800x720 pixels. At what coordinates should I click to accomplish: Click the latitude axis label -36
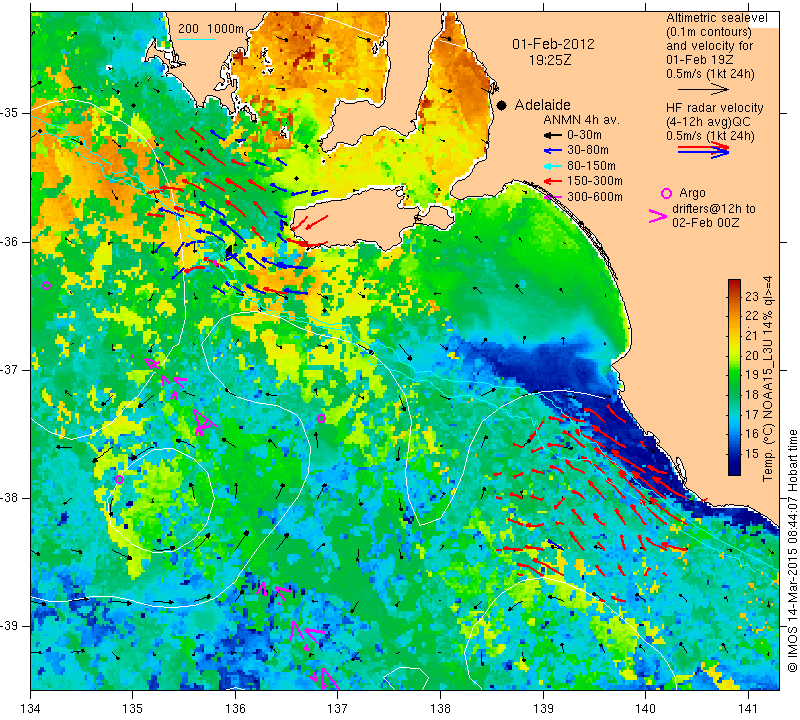point(10,241)
